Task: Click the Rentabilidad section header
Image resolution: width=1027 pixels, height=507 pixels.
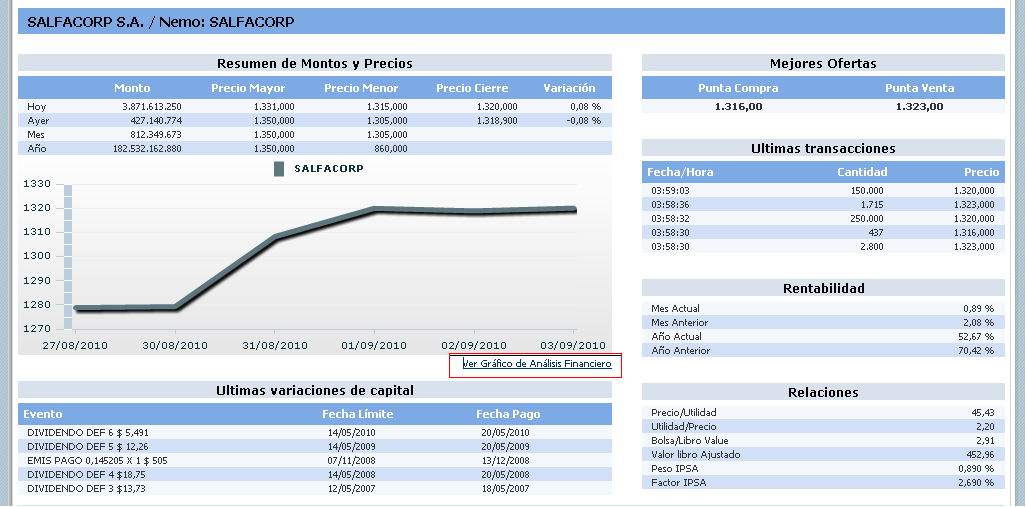Action: pos(823,288)
